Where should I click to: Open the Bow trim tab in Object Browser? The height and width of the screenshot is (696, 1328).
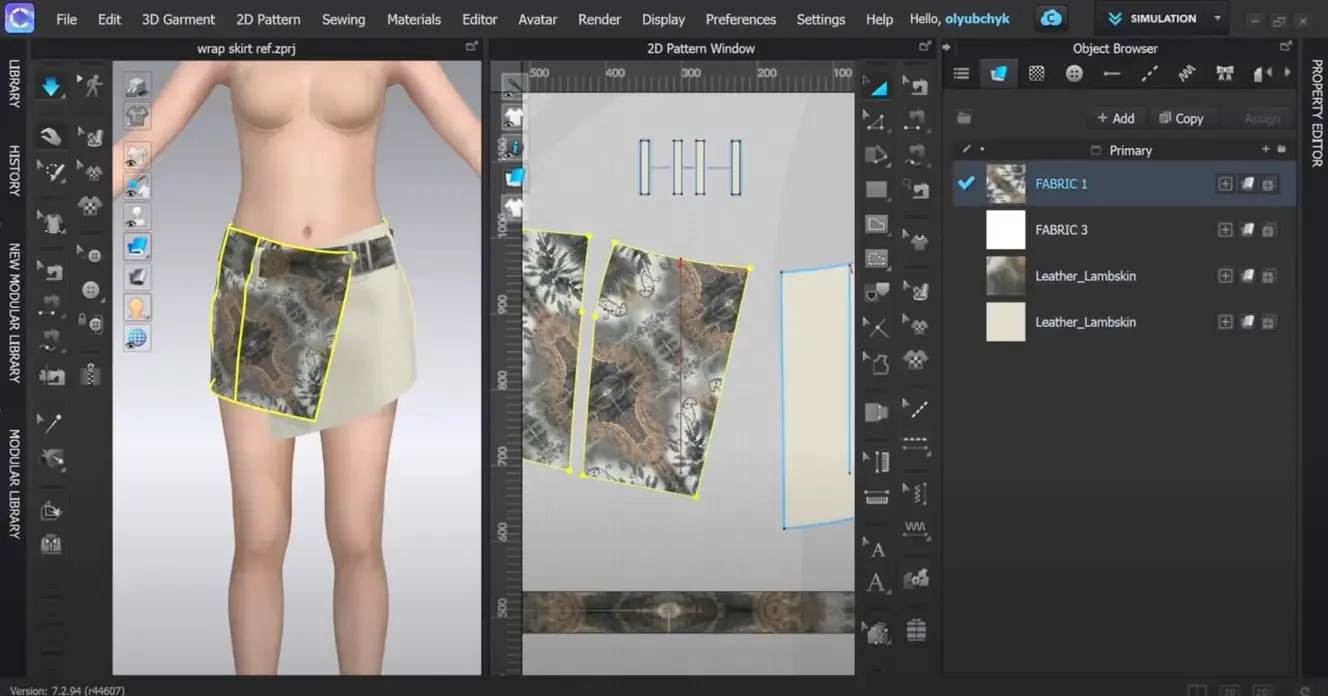pos(1224,73)
